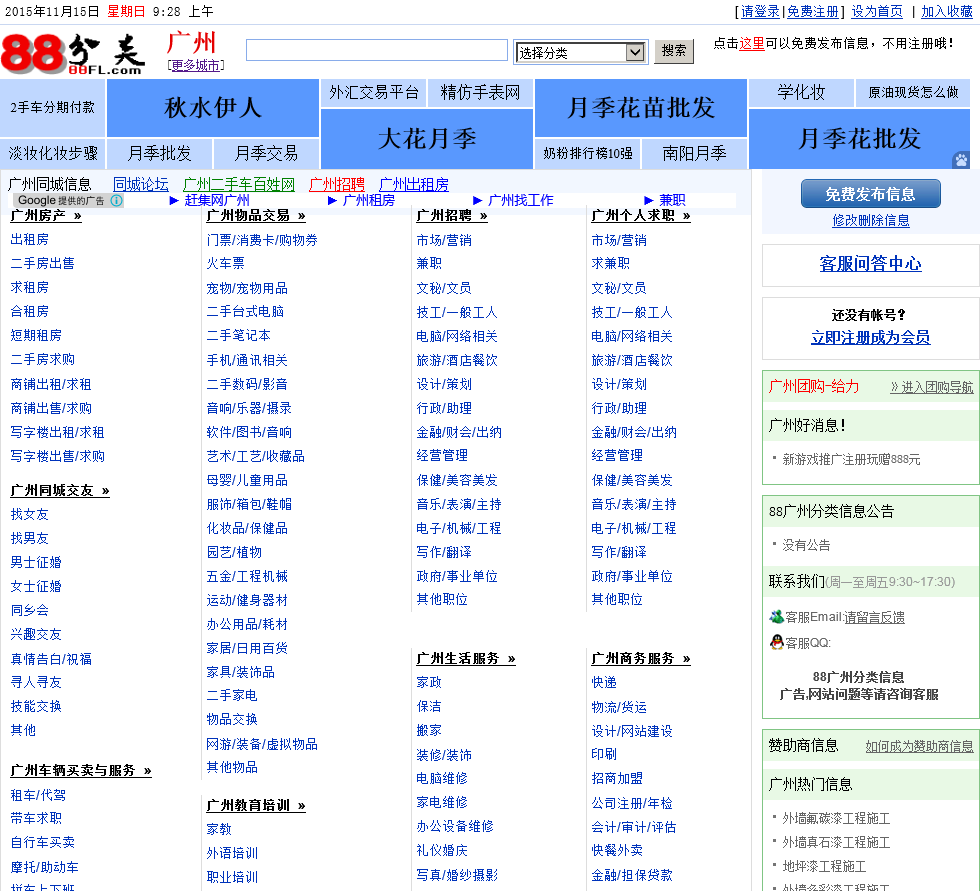The width and height of the screenshot is (980, 891).
Task: Click 加入收藏 link
Action: (x=947, y=11)
